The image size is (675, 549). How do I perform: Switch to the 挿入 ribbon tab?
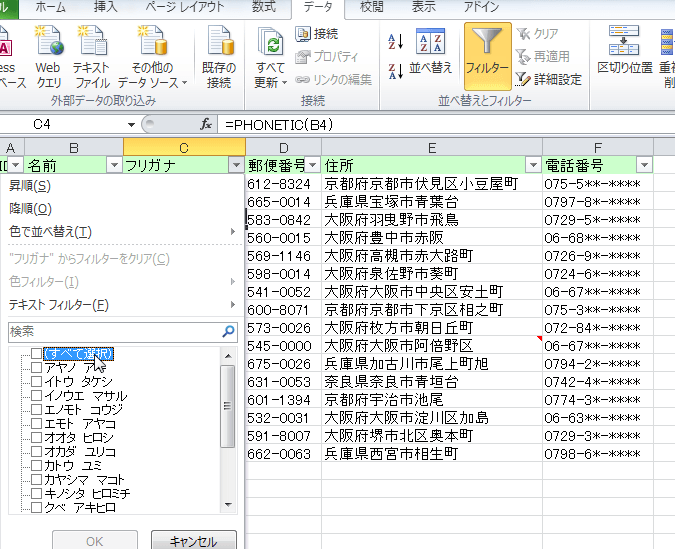[x=105, y=7]
